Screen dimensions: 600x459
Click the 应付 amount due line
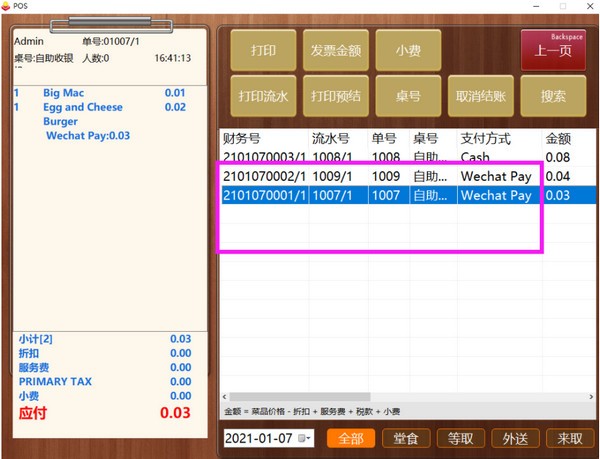click(x=105, y=413)
